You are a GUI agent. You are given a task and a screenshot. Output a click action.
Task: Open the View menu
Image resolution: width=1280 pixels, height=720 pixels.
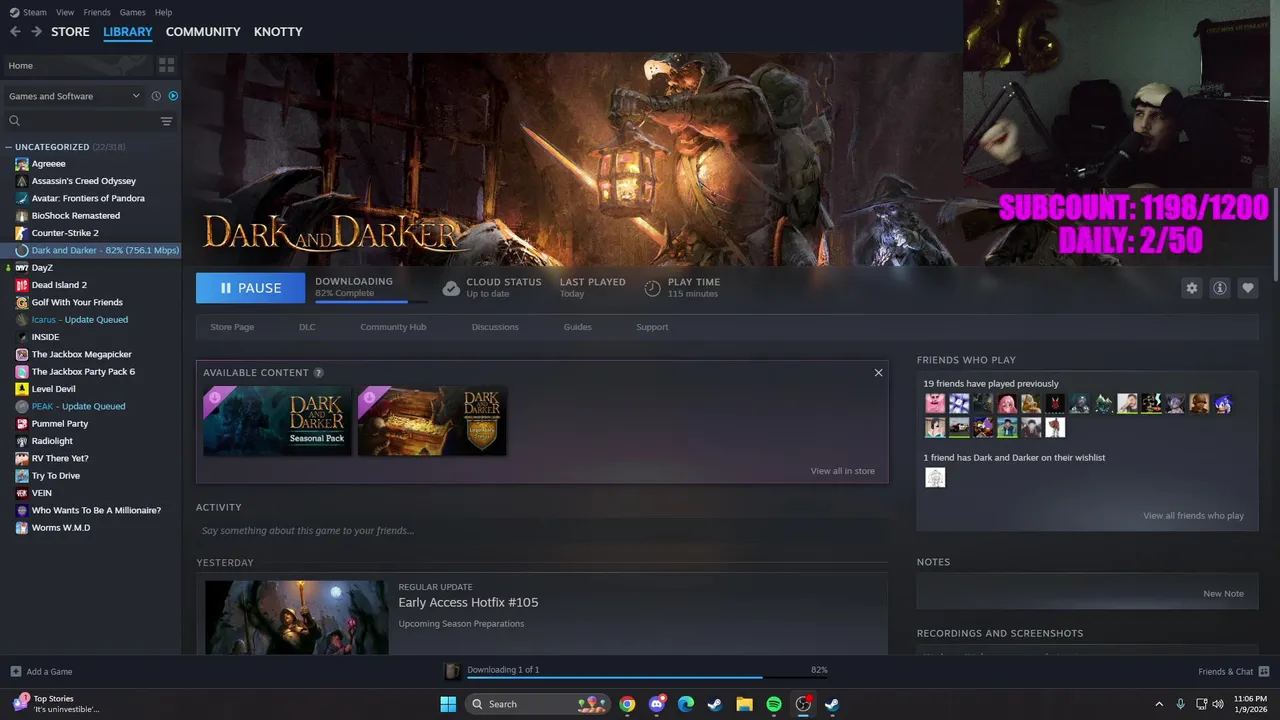click(65, 12)
